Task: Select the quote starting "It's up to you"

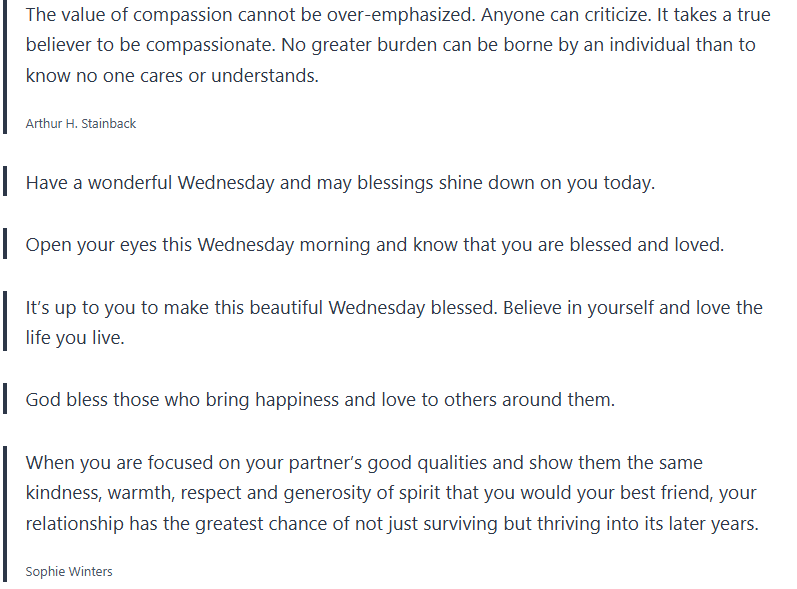Action: point(394,322)
